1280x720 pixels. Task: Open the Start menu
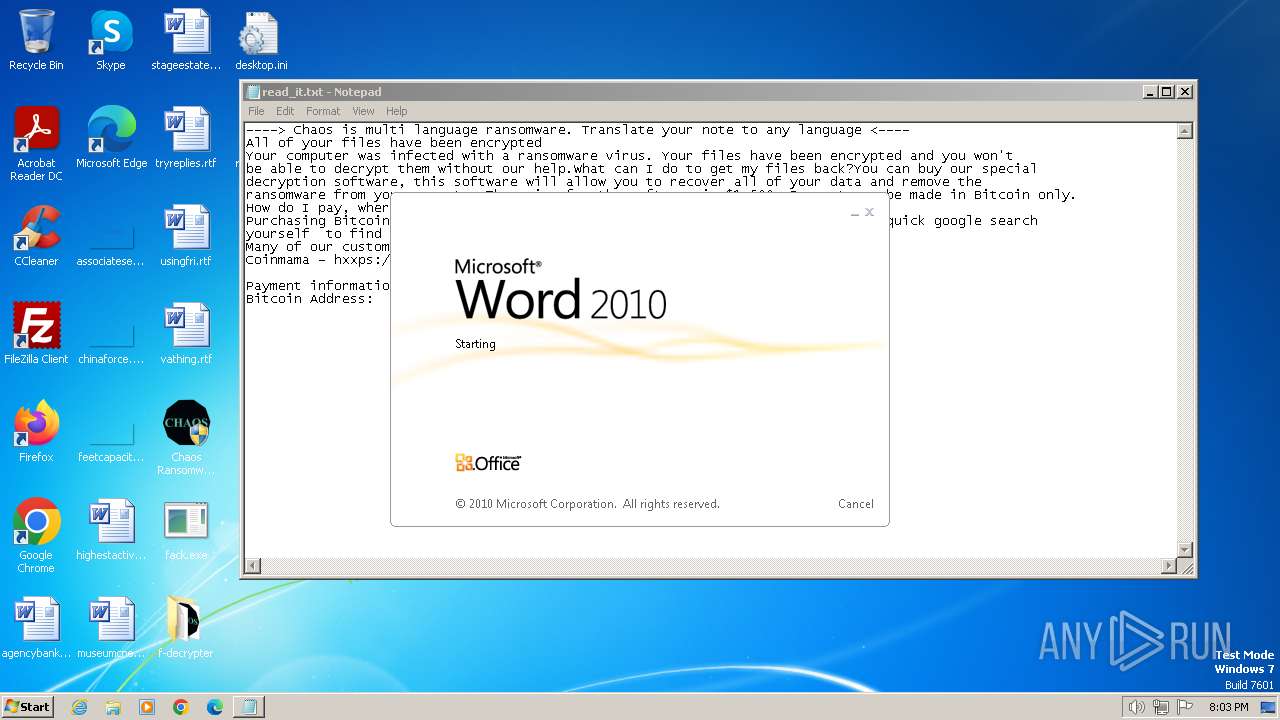[27, 707]
